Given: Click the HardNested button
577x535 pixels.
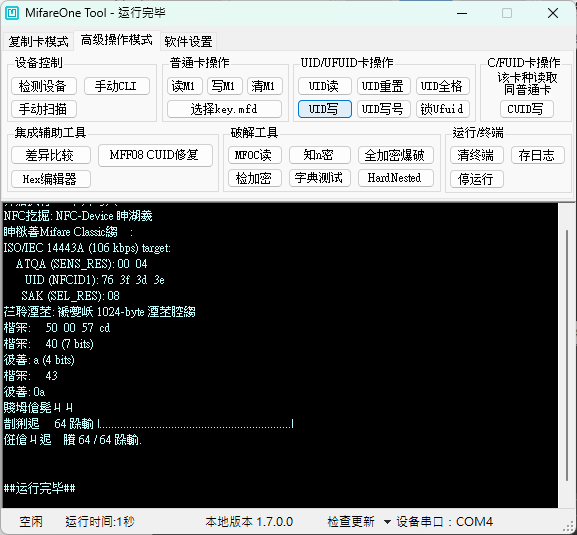Looking at the screenshot, I should click(x=396, y=178).
